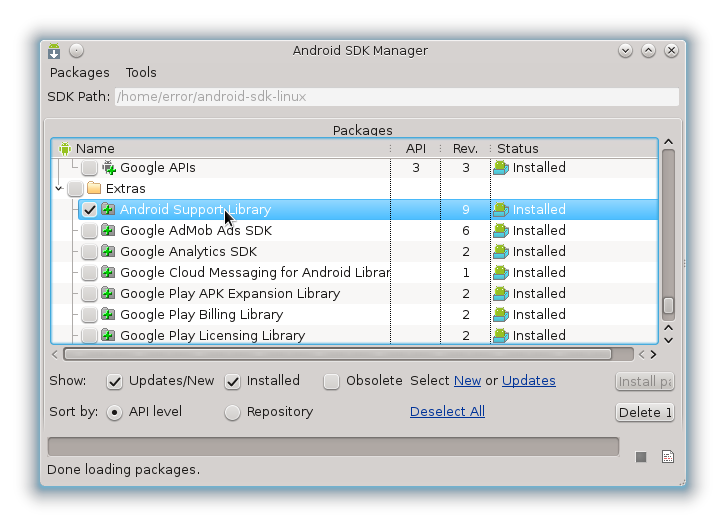Enable the Obsolete show filter
This screenshot has height=526, width=726.
[331, 382]
